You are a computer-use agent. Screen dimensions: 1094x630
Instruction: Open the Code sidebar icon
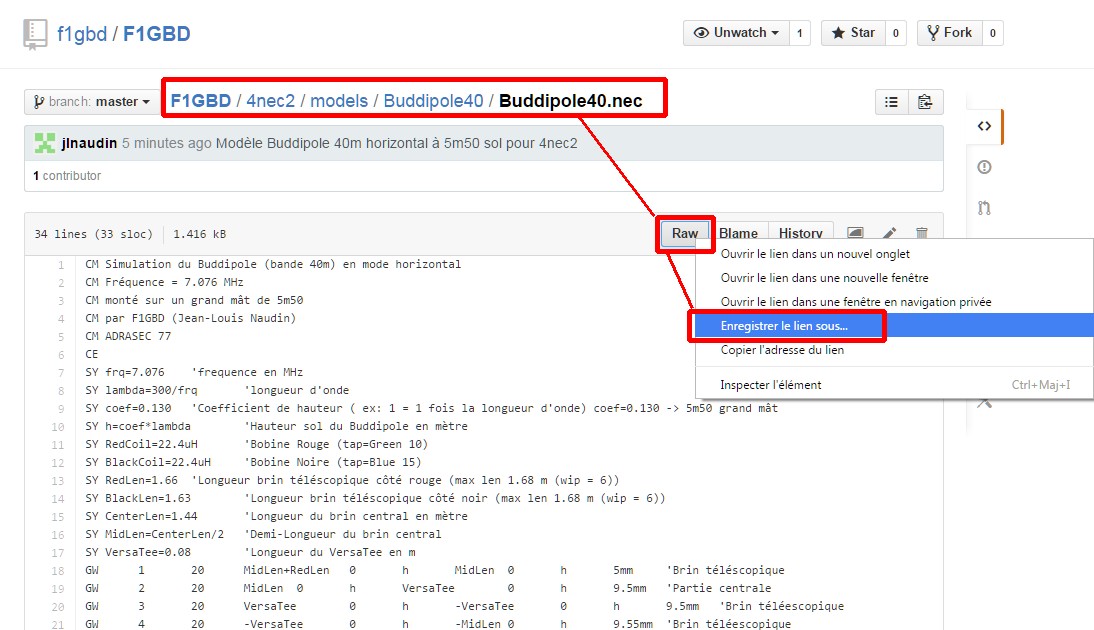[x=984, y=126]
